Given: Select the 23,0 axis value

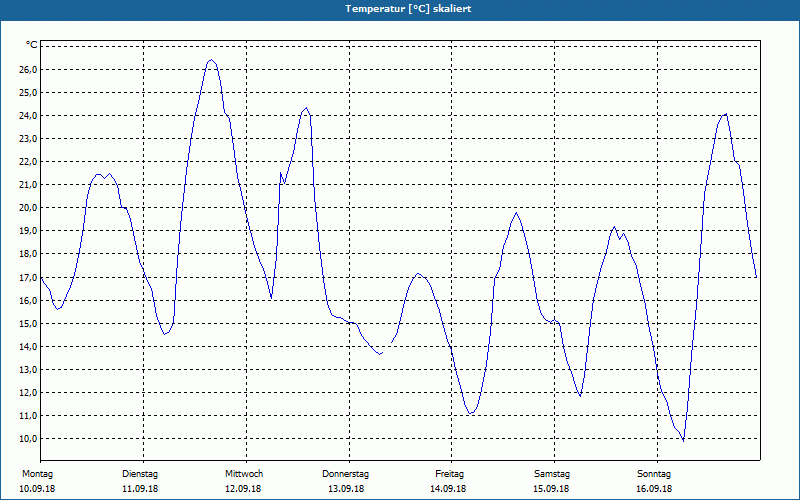Looking at the screenshot, I should (x=28, y=139).
